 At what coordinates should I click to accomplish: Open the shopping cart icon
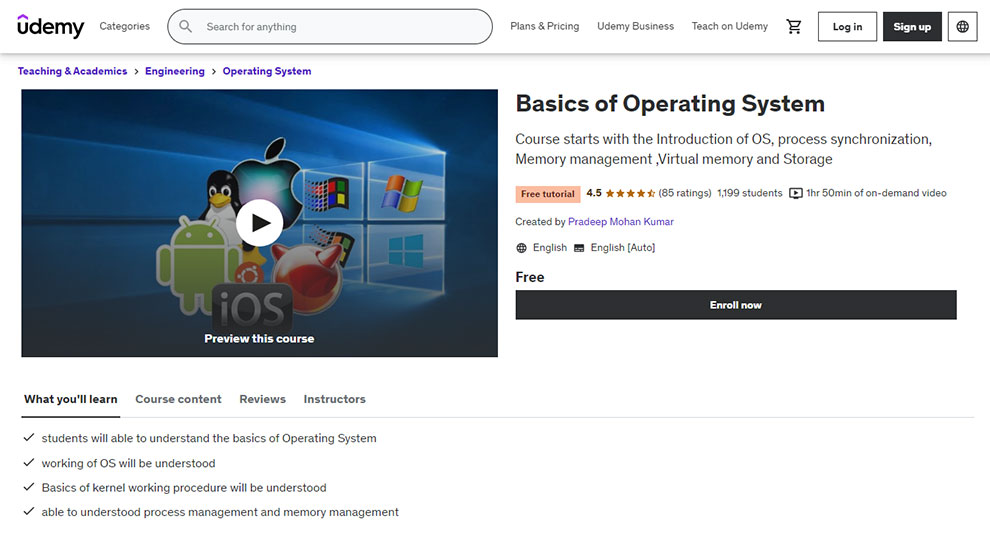click(794, 27)
